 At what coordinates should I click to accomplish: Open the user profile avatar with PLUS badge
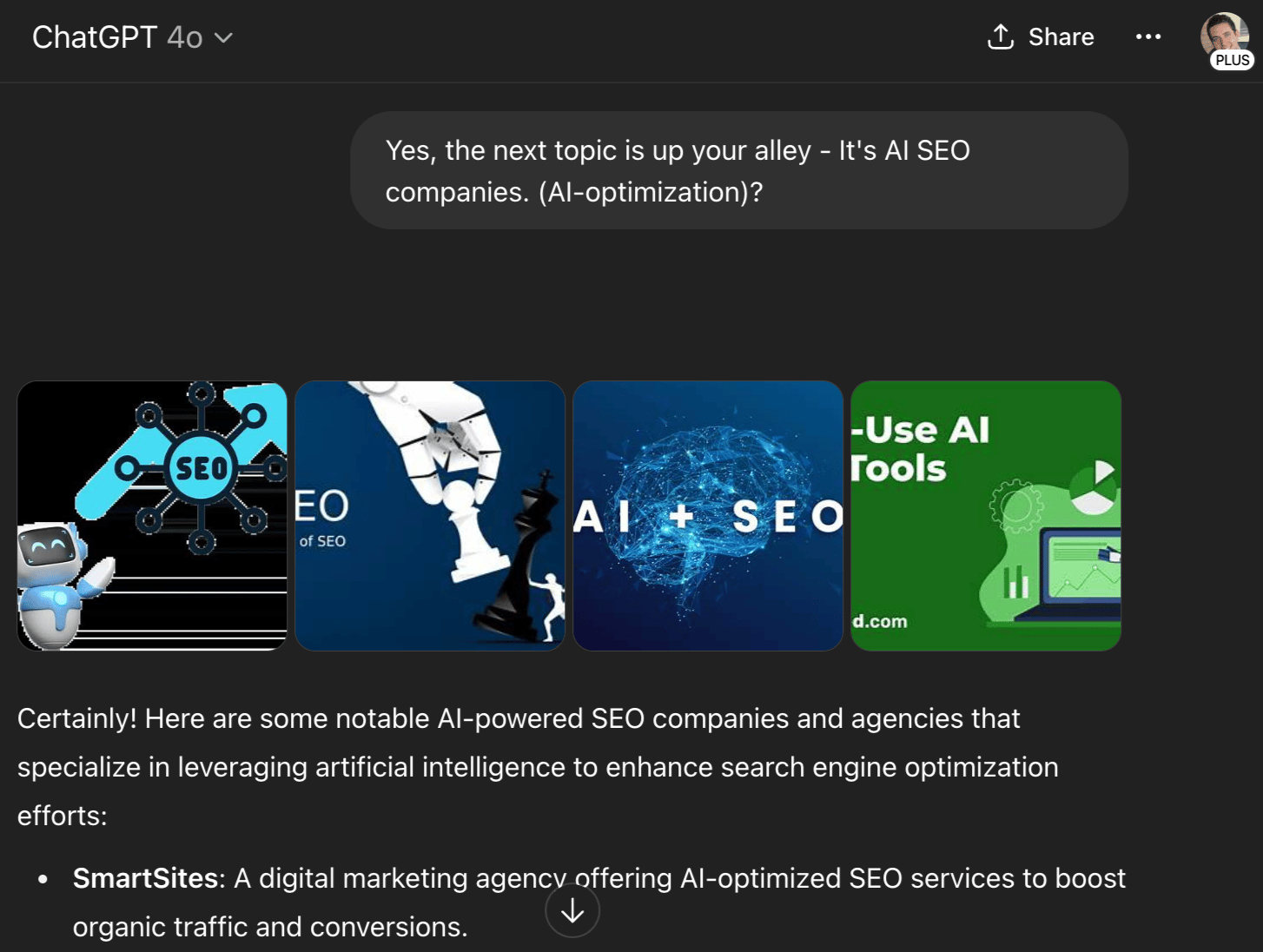click(1226, 39)
